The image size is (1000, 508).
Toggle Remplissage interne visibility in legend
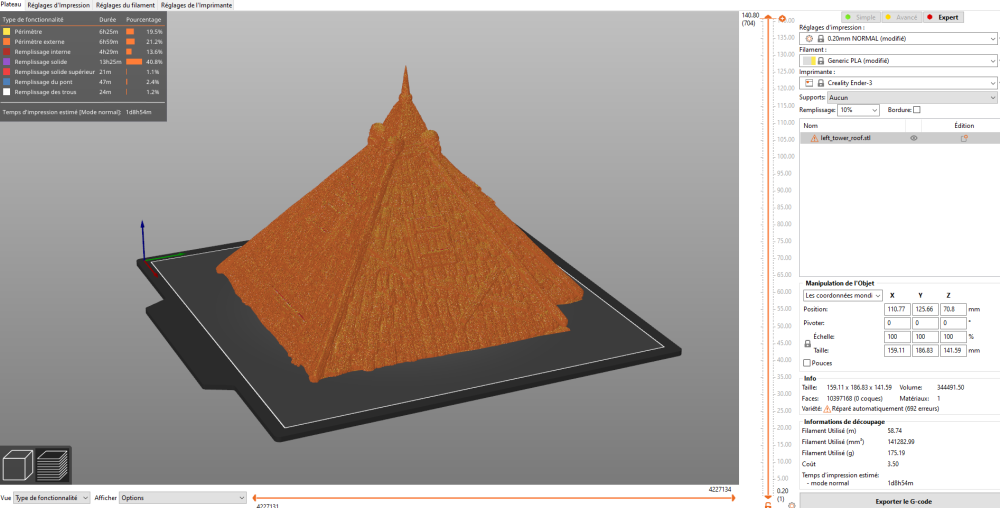[x=6, y=52]
